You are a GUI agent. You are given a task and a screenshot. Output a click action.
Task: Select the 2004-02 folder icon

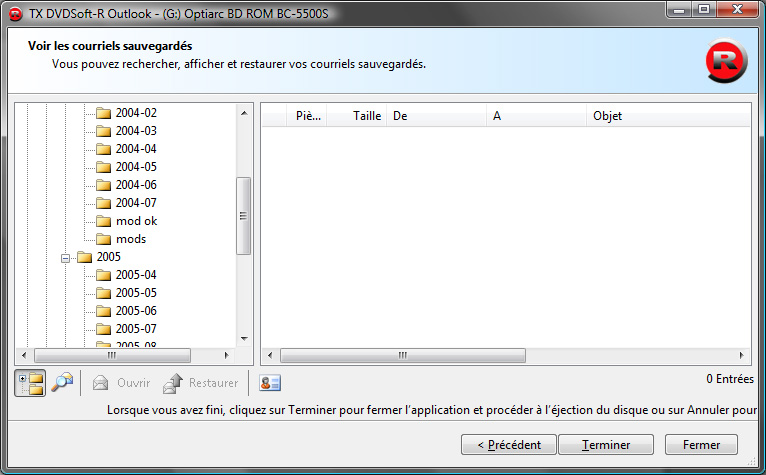103,113
